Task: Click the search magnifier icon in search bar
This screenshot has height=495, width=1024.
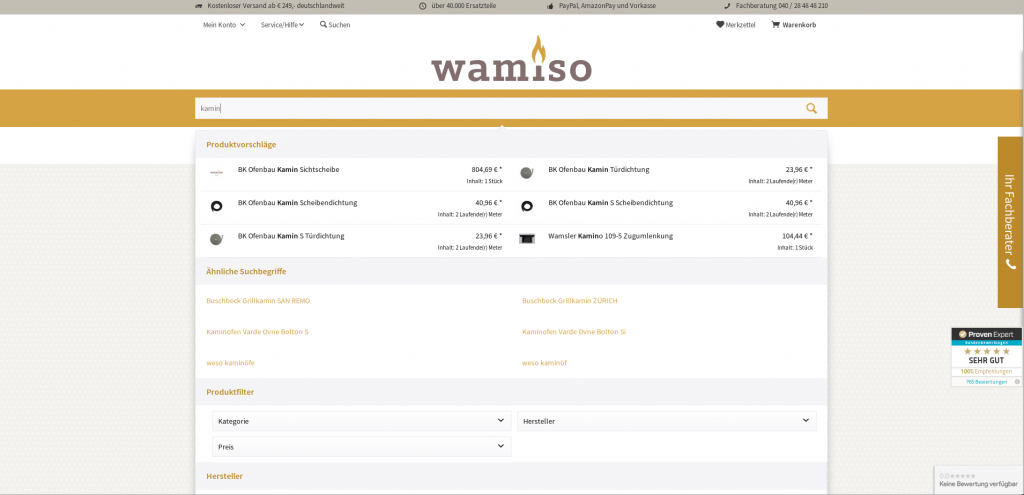Action: pos(811,108)
